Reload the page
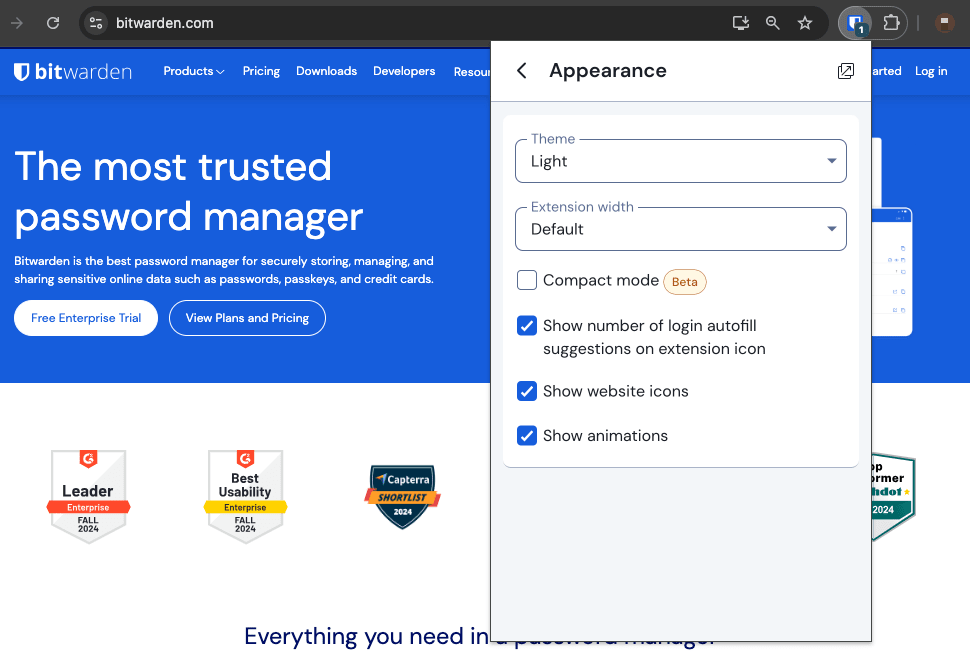Viewport: 970px width, 656px height. [52, 22]
